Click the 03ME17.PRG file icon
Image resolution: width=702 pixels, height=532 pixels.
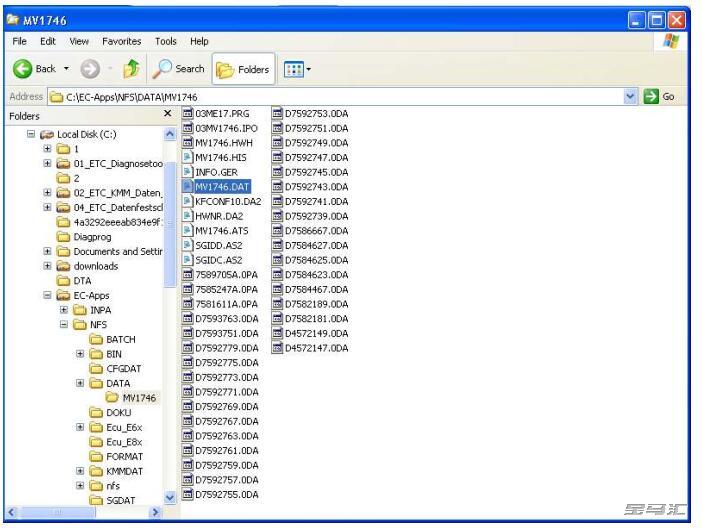coord(188,113)
